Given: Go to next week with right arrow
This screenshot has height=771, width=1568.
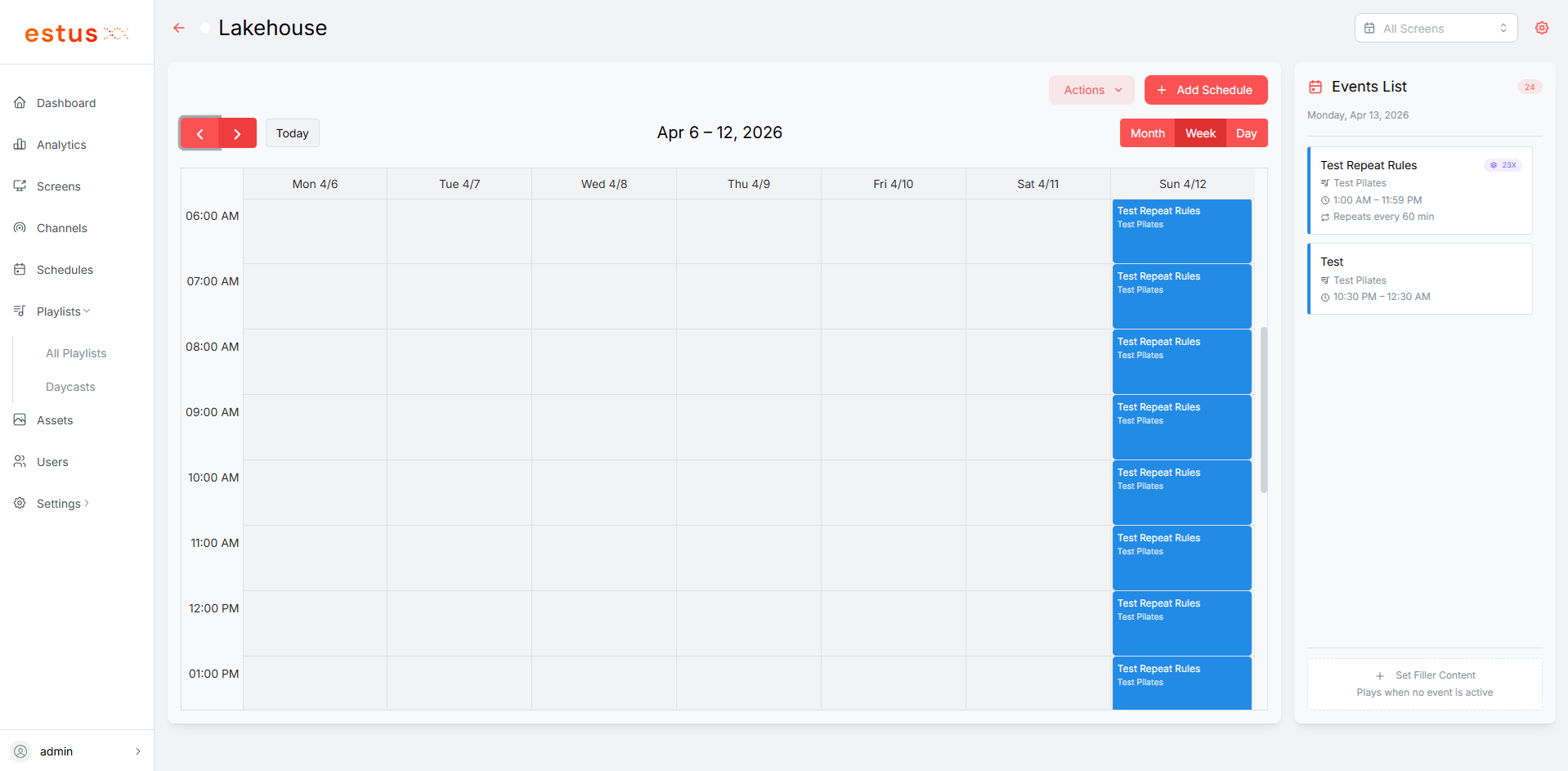Looking at the screenshot, I should tap(238, 133).
